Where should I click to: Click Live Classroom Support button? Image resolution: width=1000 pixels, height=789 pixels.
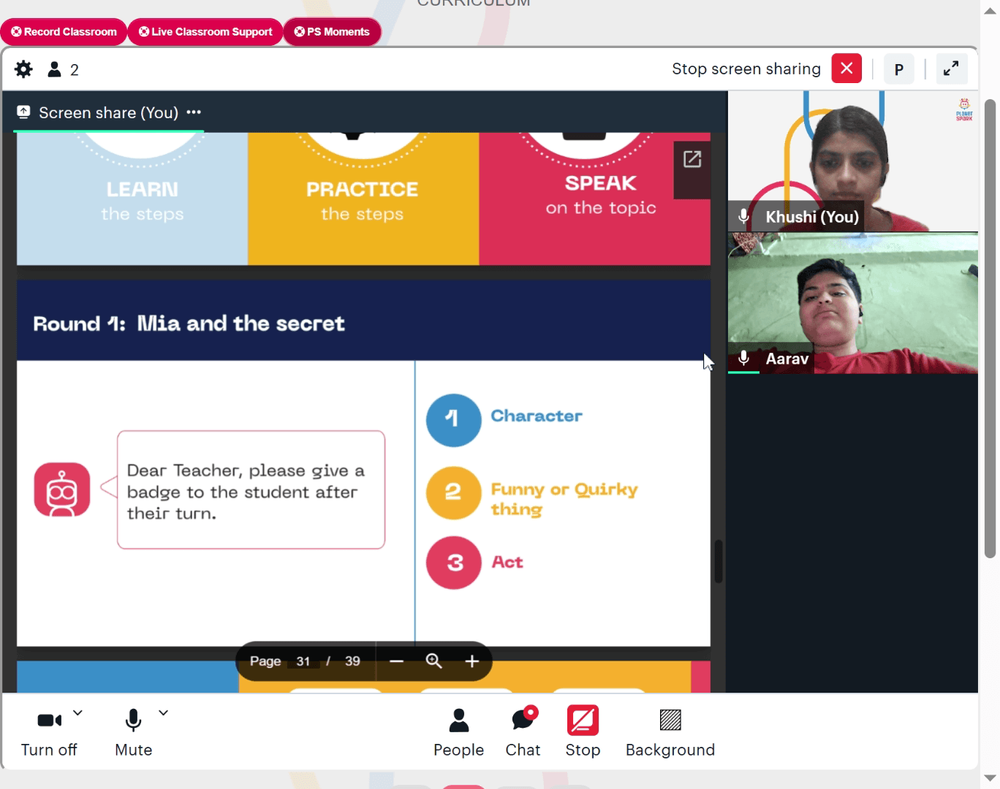pyautogui.click(x=205, y=32)
